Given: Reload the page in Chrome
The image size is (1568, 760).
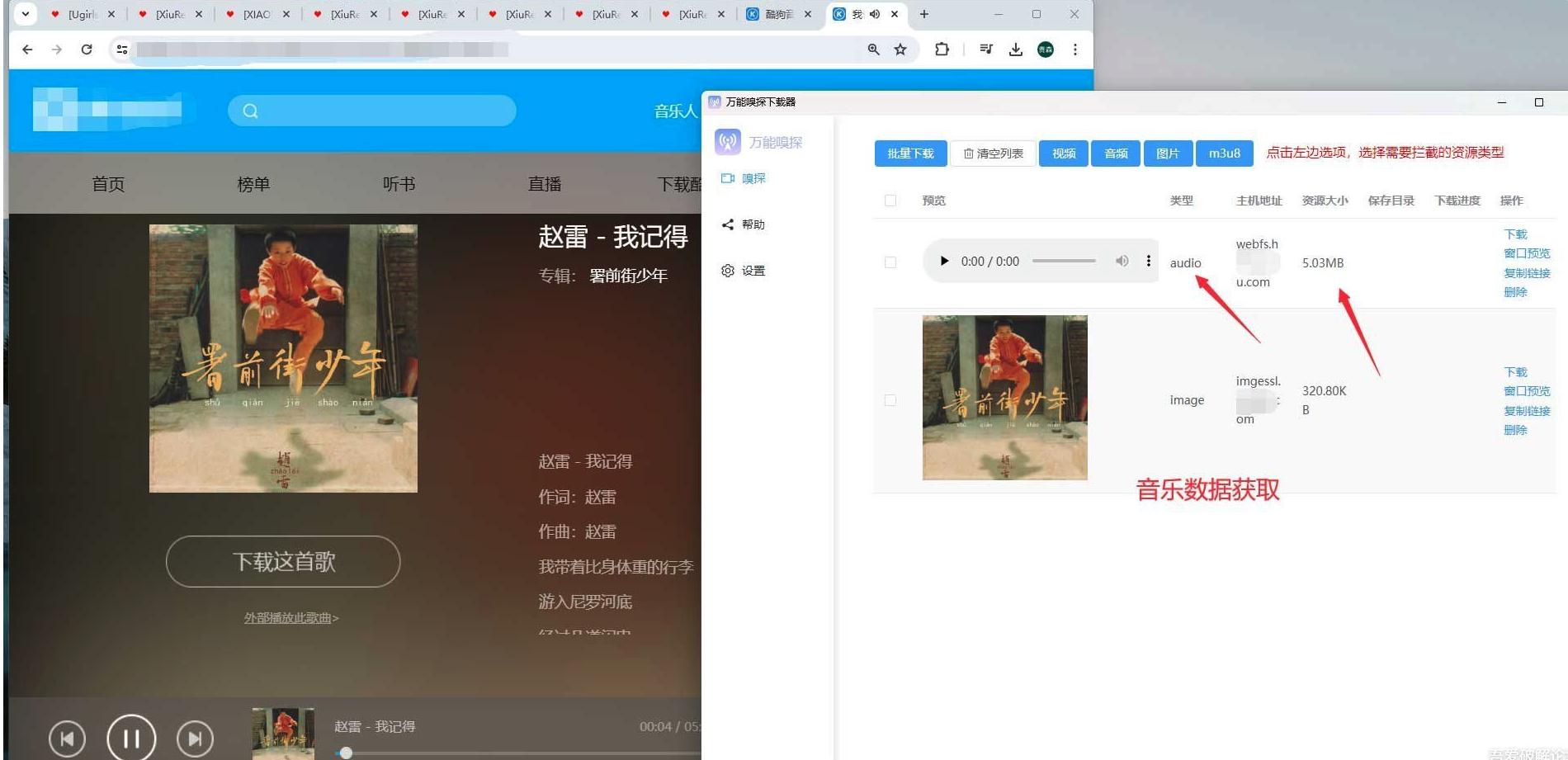Looking at the screenshot, I should (x=87, y=50).
